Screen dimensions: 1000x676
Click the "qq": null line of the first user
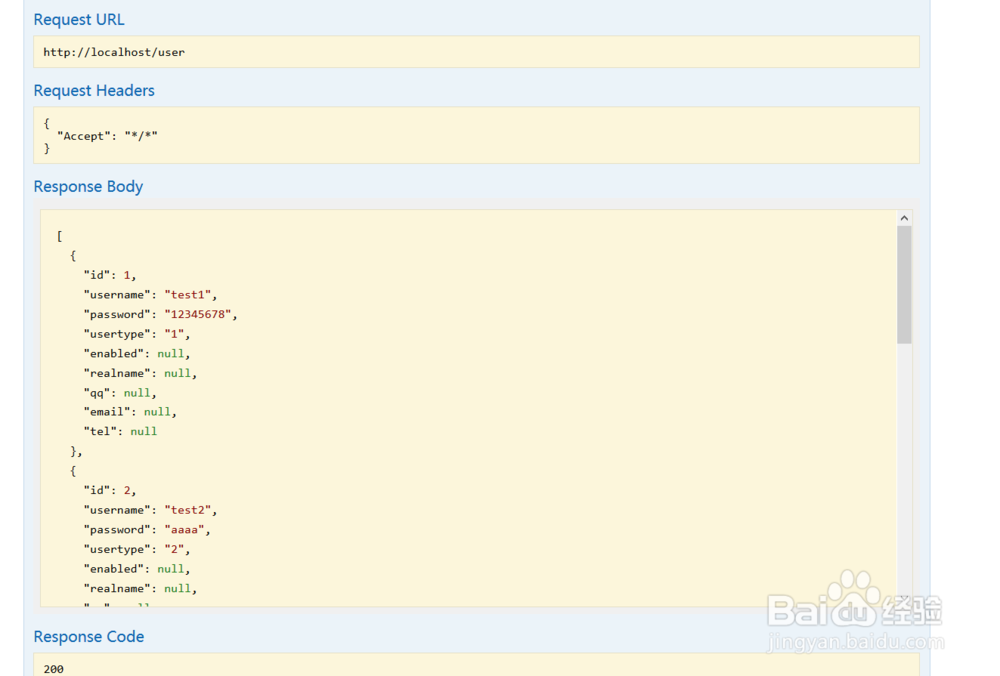pos(120,393)
